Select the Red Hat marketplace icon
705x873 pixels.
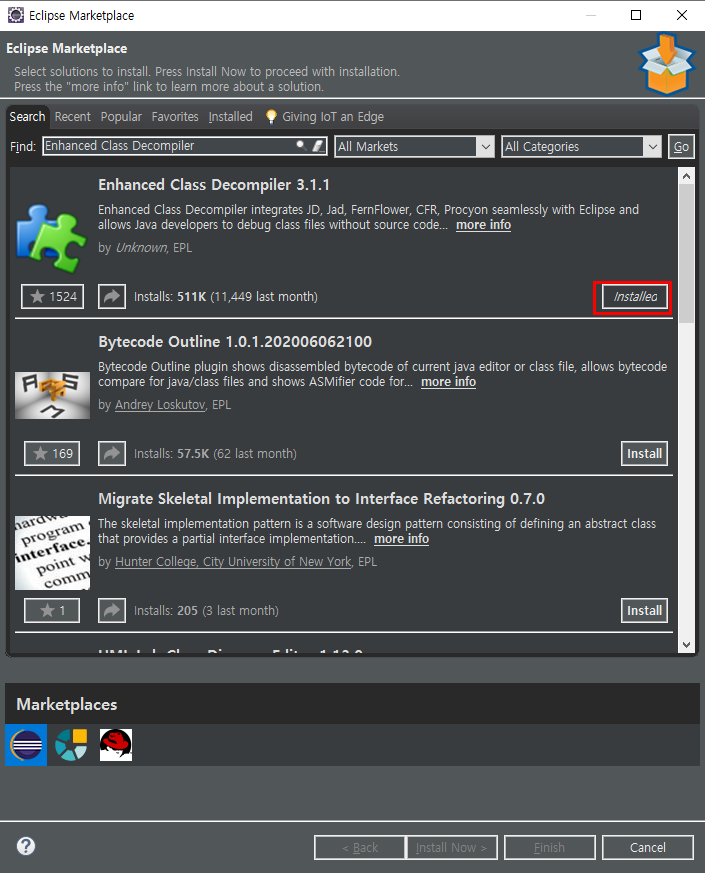click(116, 745)
